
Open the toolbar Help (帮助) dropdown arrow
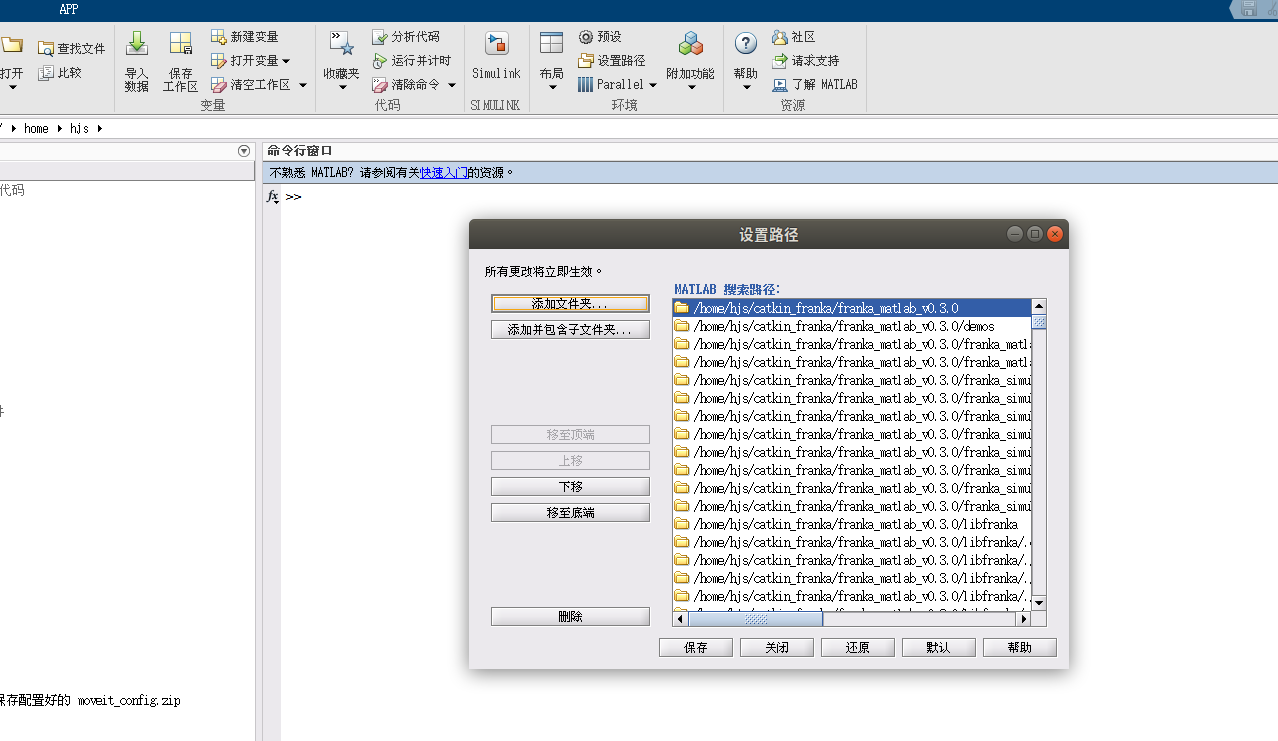click(746, 88)
